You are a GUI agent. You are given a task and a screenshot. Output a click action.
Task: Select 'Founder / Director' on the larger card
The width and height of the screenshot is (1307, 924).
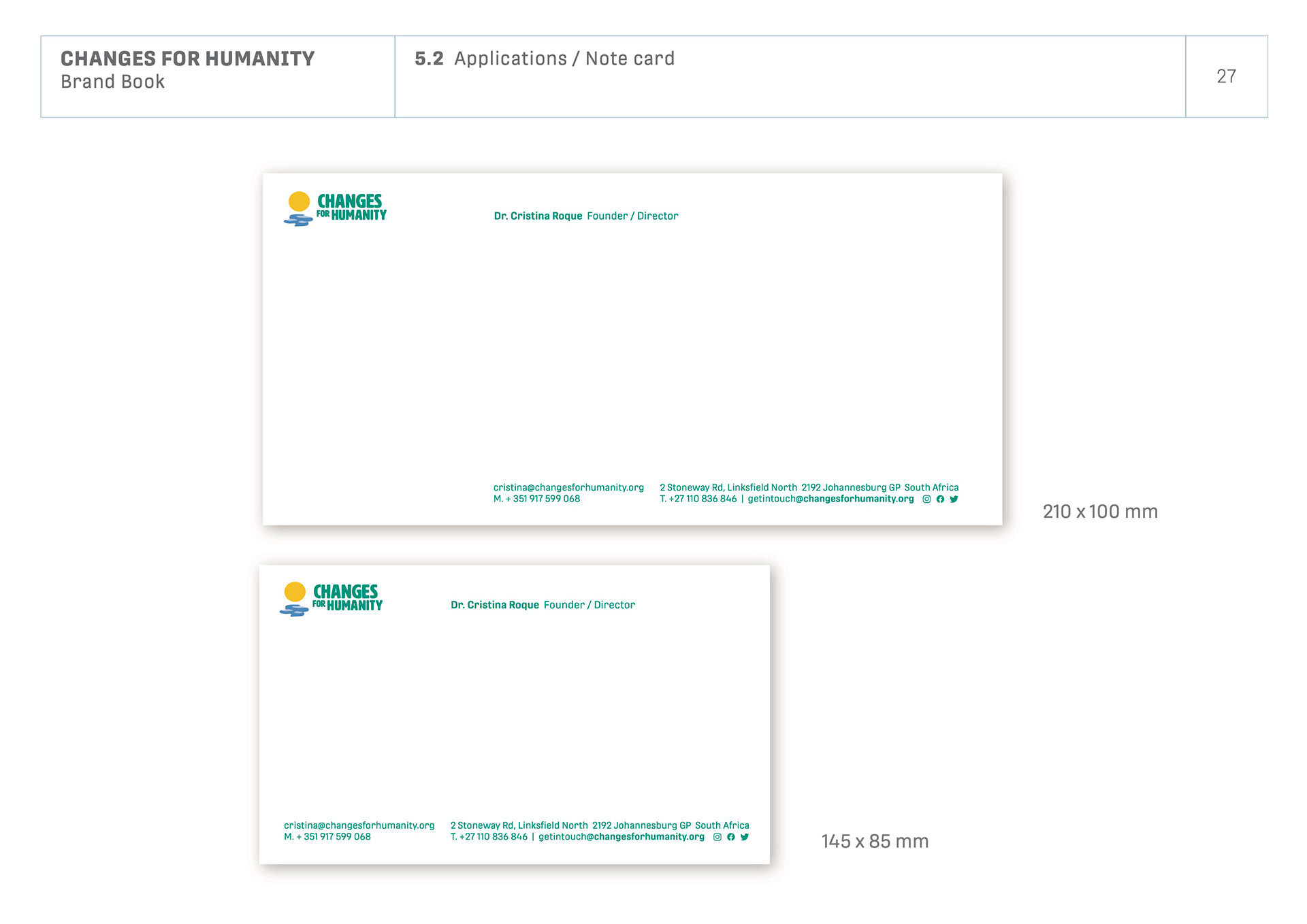point(632,216)
